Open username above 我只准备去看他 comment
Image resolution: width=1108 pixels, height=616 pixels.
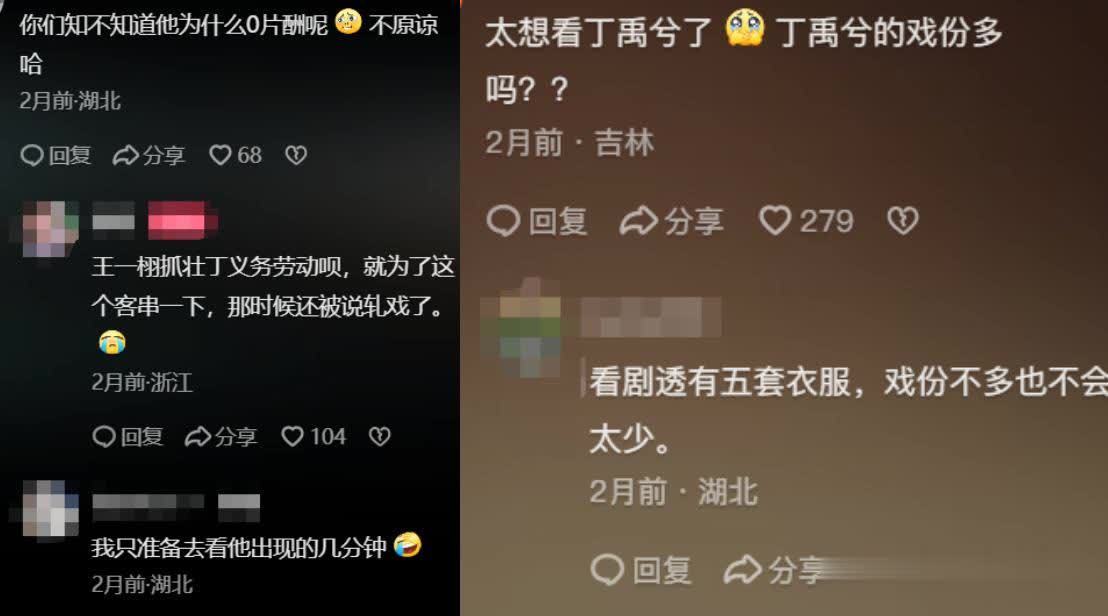point(148,502)
